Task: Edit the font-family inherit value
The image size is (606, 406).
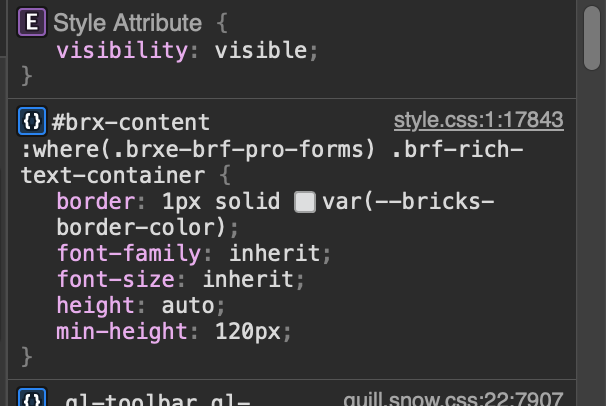Action: click(x=275, y=253)
